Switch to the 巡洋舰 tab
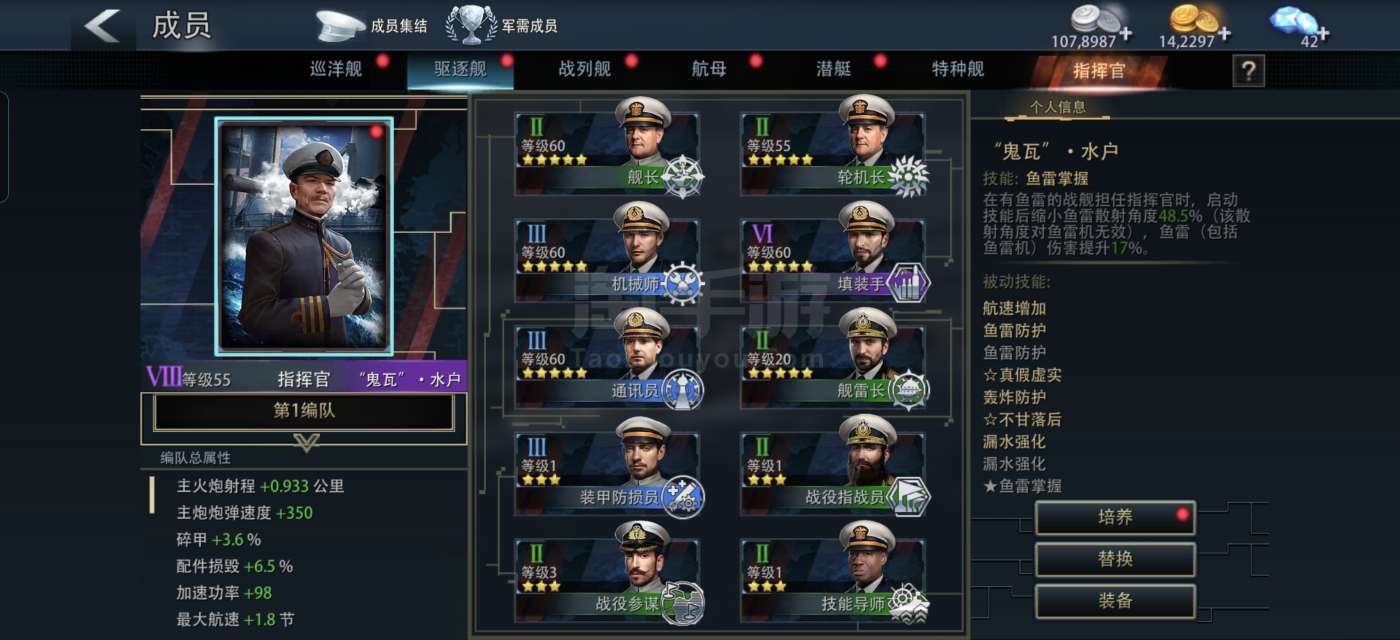 [336, 69]
